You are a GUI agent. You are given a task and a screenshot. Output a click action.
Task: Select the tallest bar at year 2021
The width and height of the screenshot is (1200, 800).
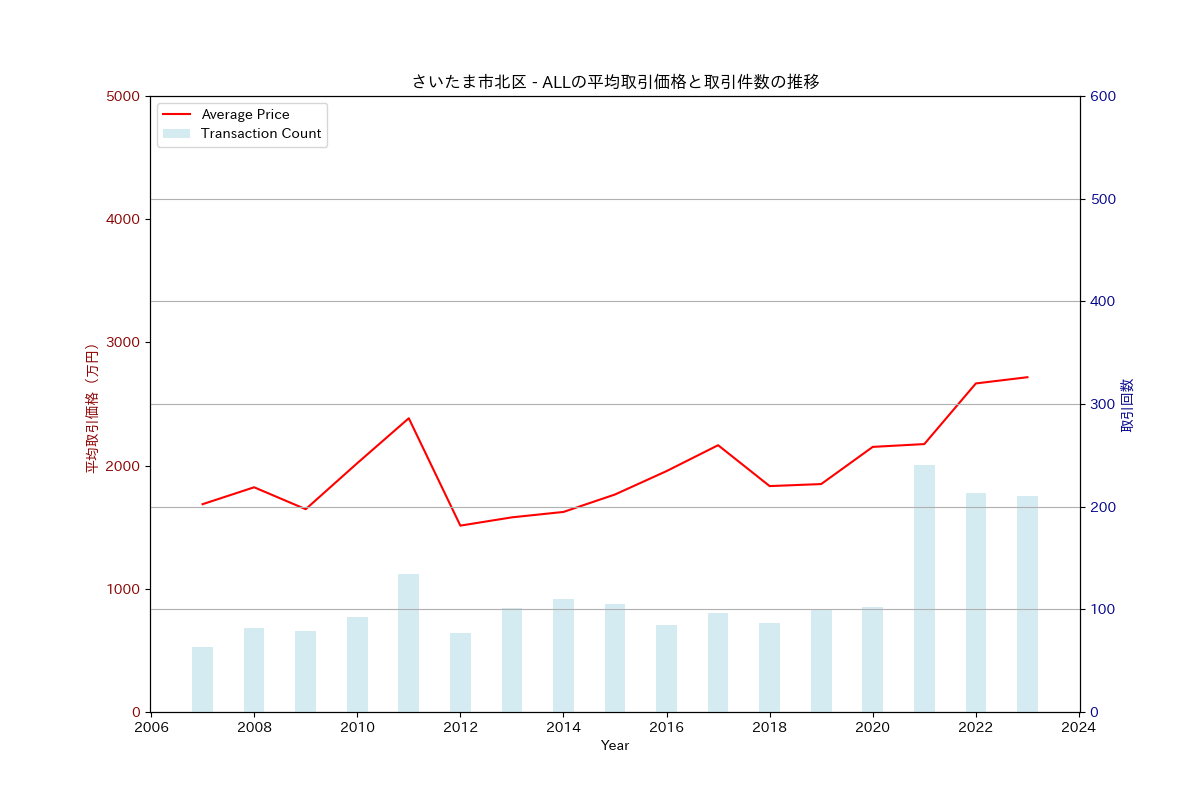(x=924, y=588)
